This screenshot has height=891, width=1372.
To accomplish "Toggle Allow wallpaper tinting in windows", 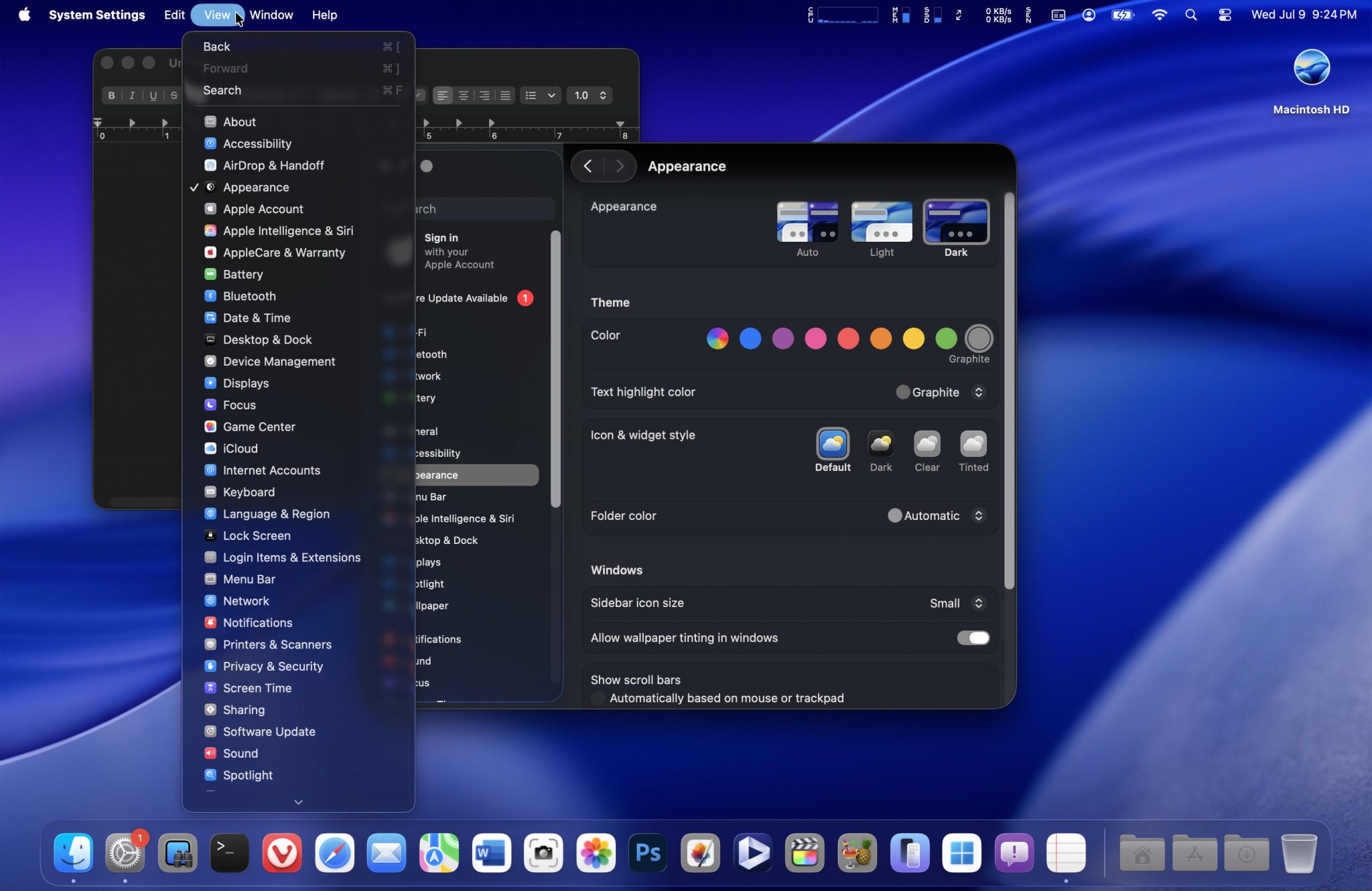I will click(973, 638).
